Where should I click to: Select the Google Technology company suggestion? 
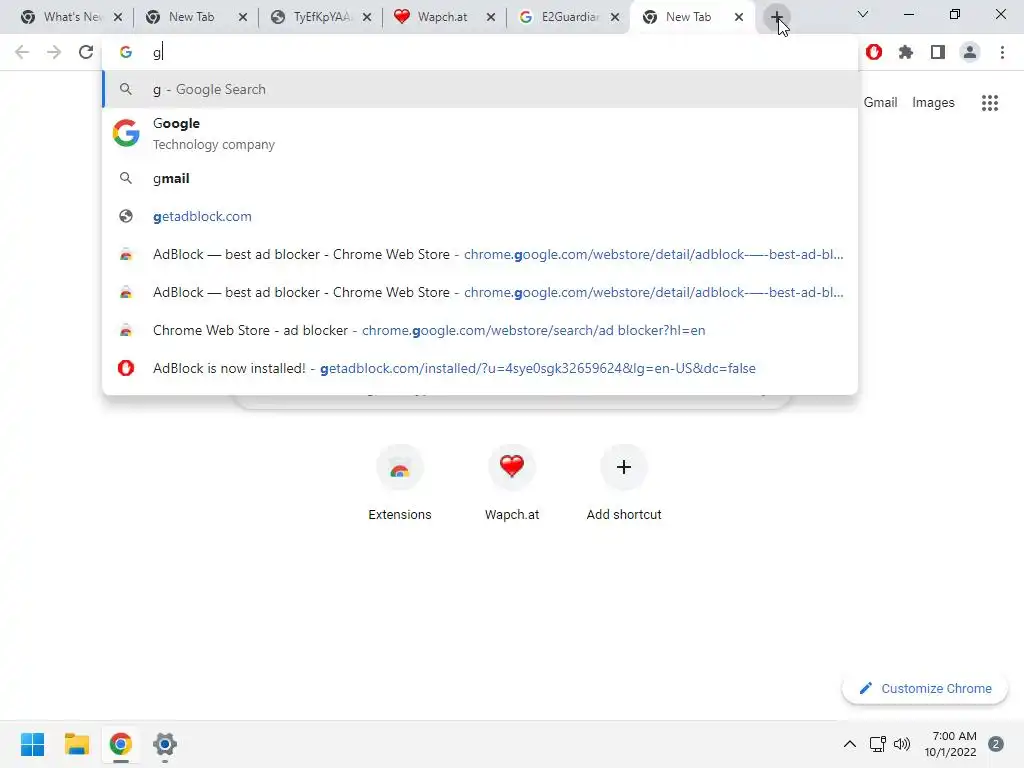point(480,133)
